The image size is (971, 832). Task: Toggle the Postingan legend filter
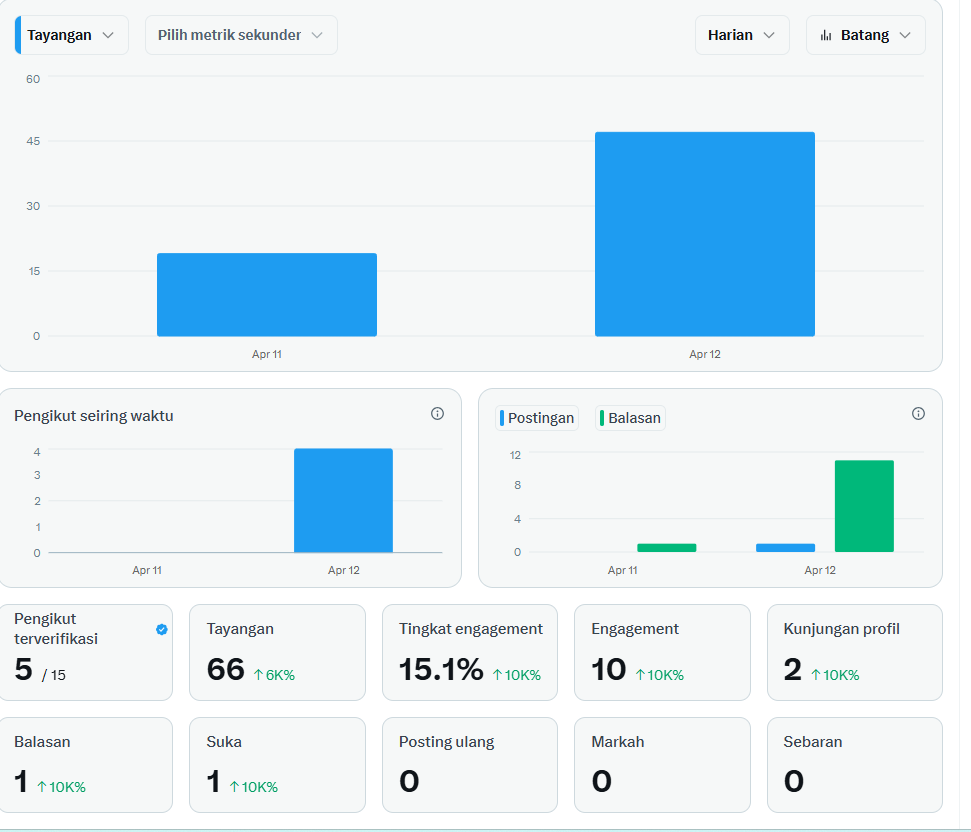pyautogui.click(x=537, y=418)
